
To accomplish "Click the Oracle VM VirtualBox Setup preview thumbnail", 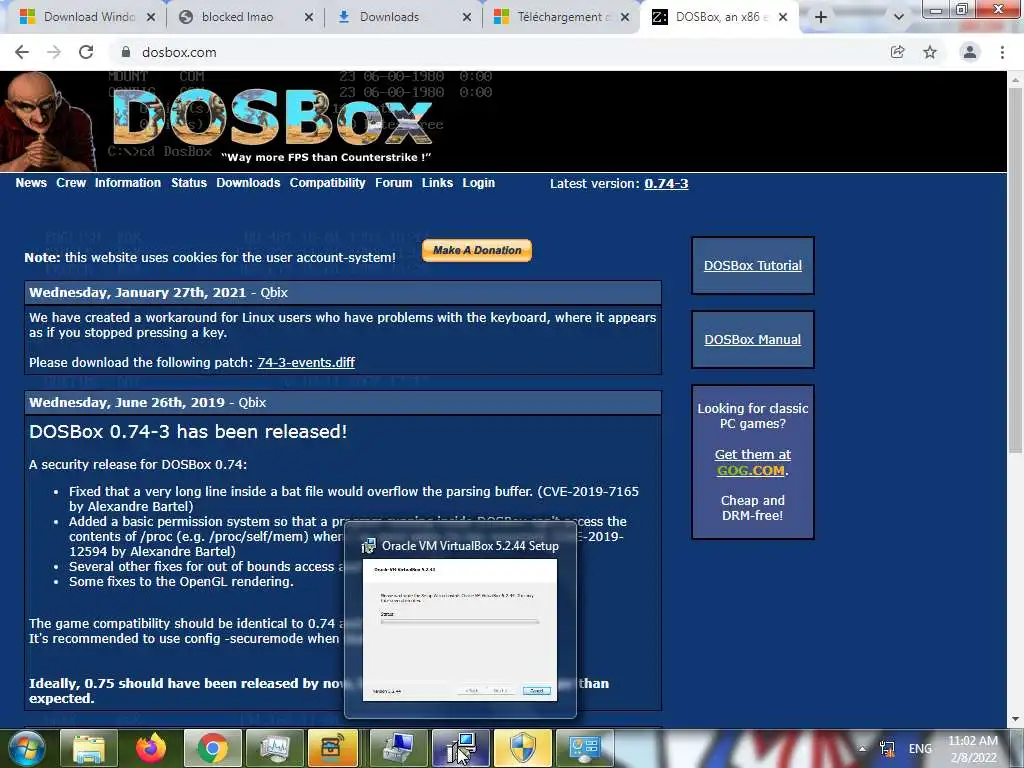I will (x=460, y=630).
